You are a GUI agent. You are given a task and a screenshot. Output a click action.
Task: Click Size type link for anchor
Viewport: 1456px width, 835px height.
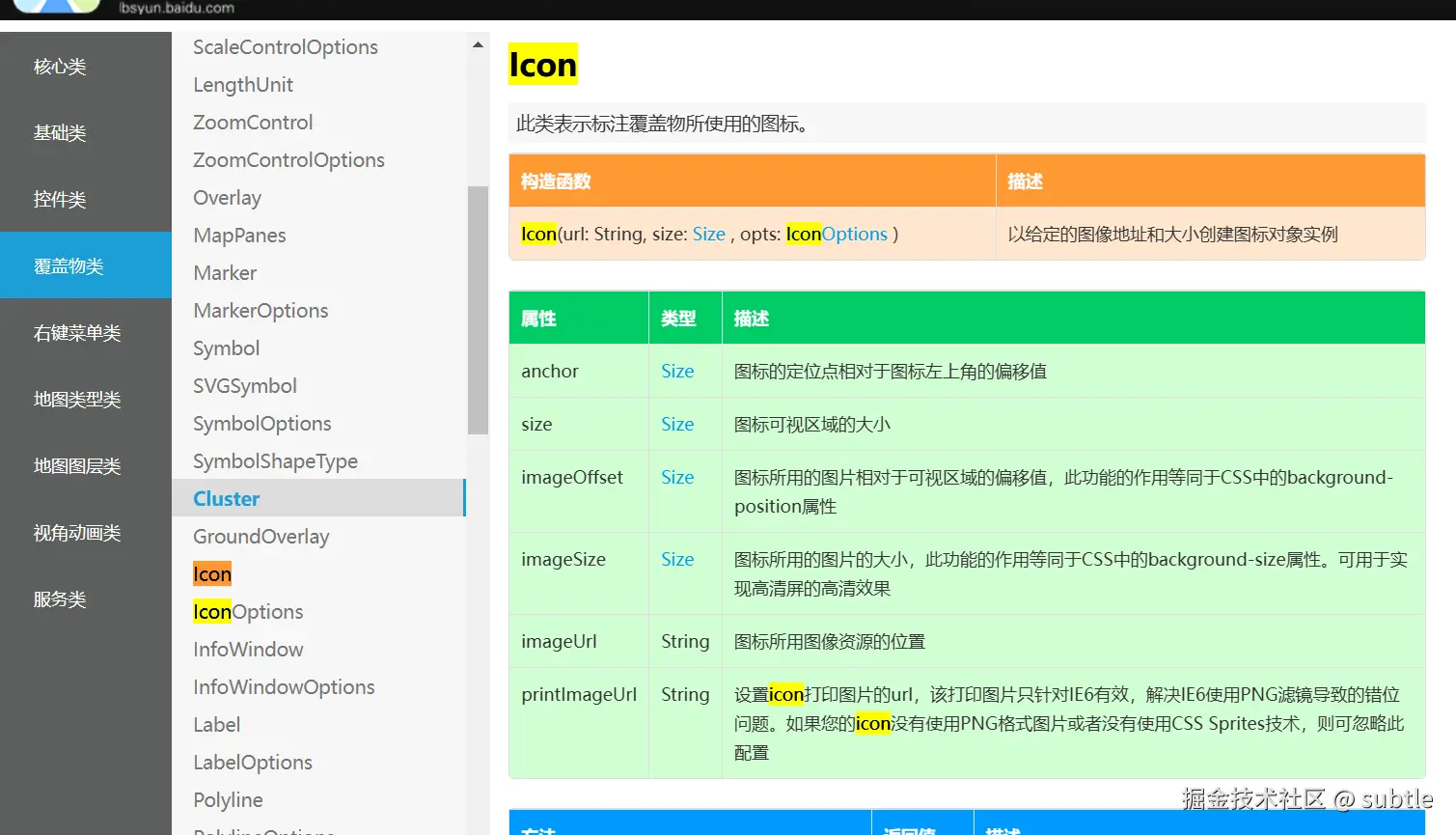(x=677, y=371)
